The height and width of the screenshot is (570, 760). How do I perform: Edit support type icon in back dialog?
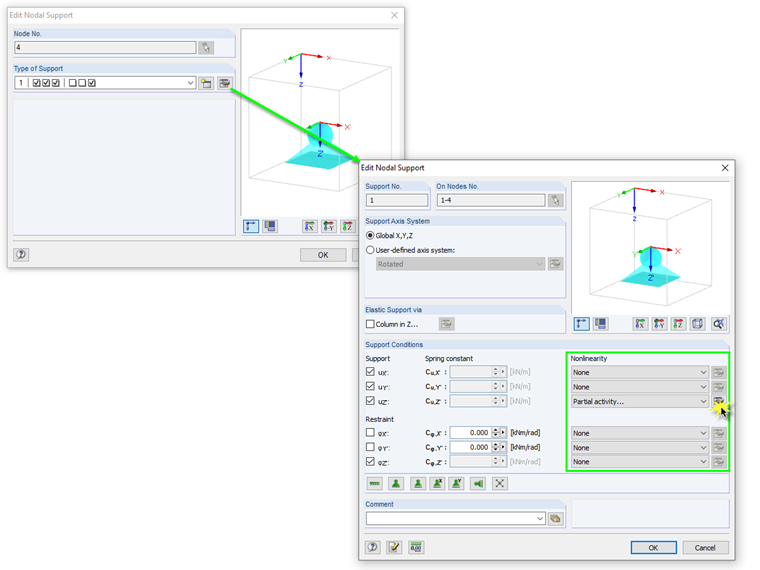click(224, 83)
